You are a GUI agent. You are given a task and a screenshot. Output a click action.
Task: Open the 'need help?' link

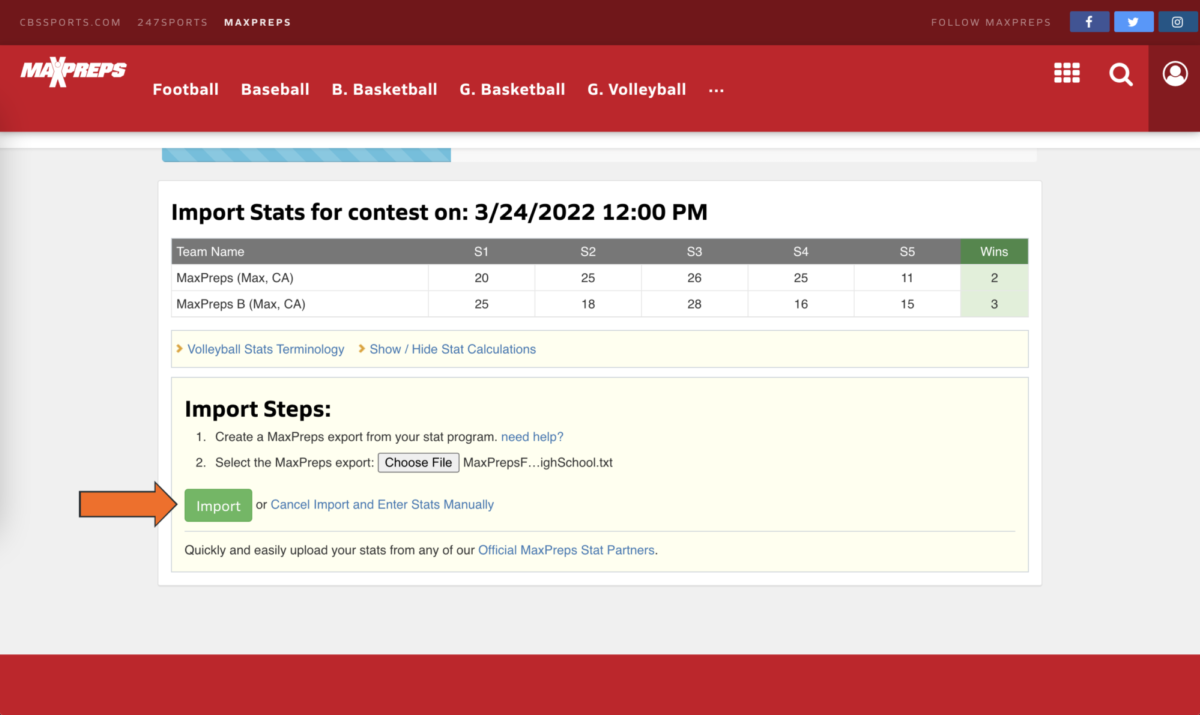pyautogui.click(x=532, y=437)
